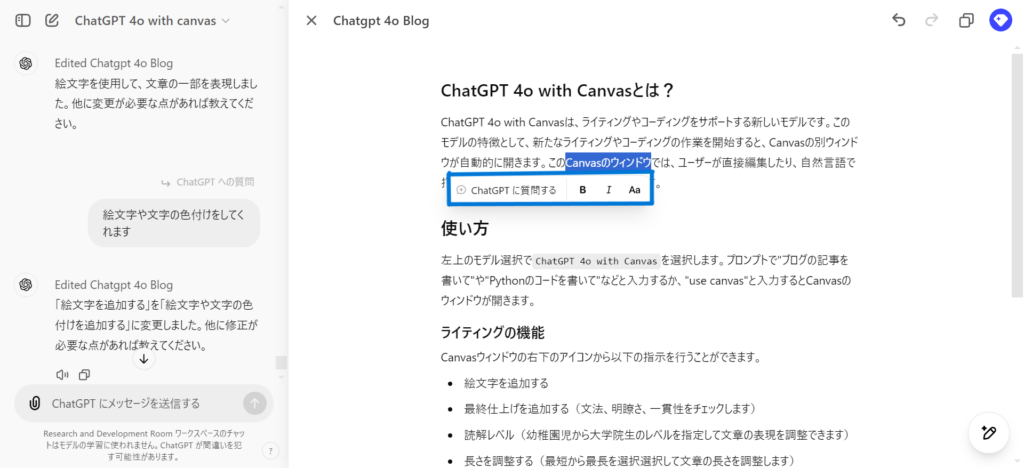
Task: Copy the canvas content using the top-right icon
Action: (966, 20)
